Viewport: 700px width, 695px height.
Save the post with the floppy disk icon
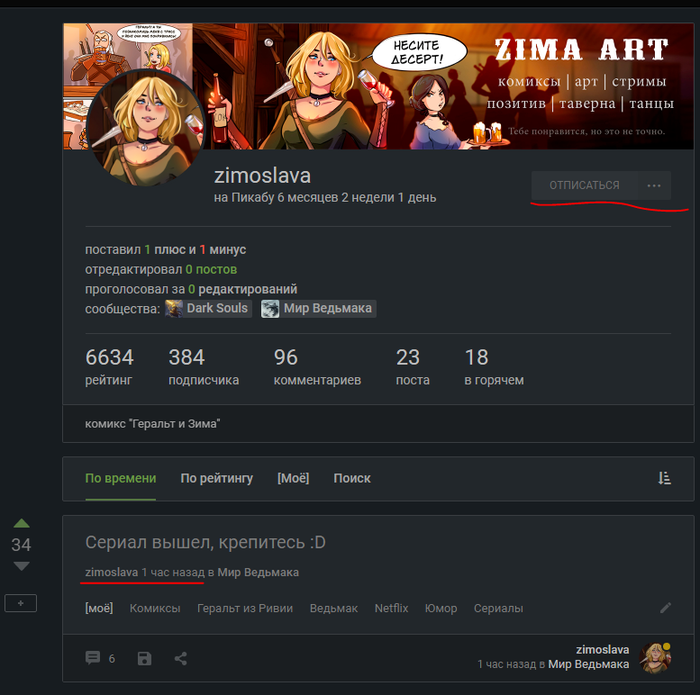pyautogui.click(x=145, y=658)
